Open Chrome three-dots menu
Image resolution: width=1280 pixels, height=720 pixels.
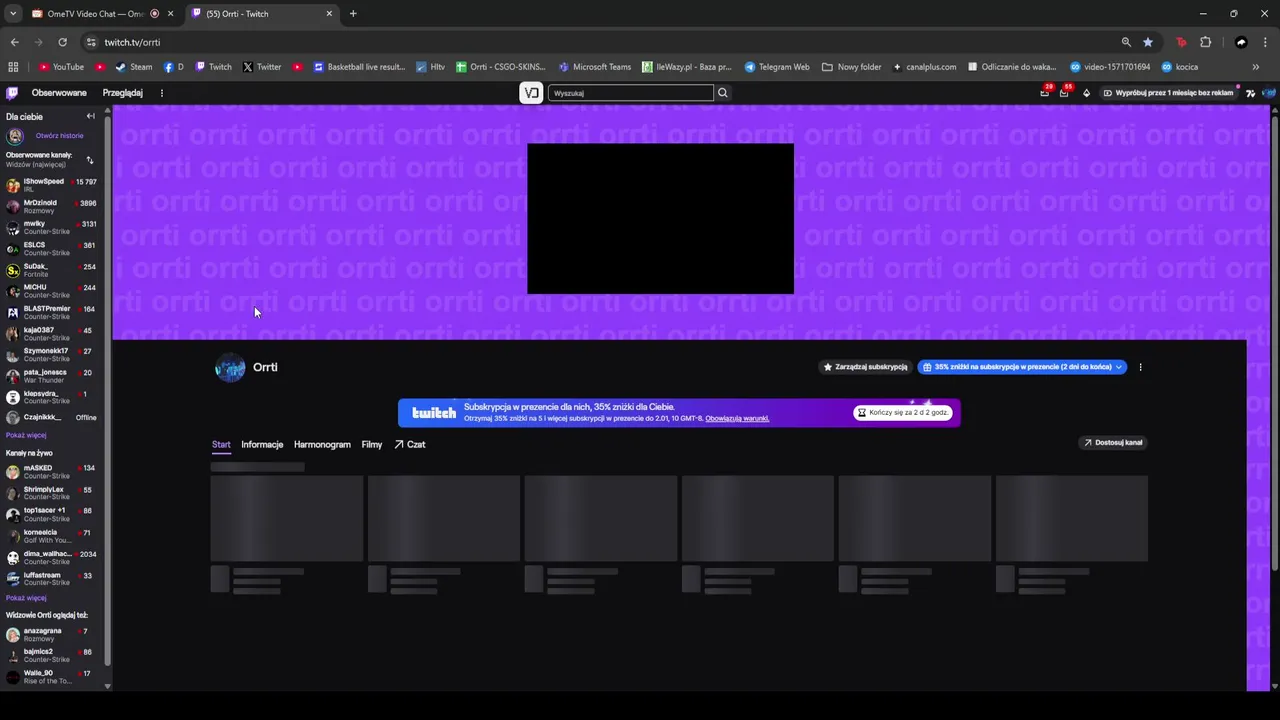tap(1266, 42)
